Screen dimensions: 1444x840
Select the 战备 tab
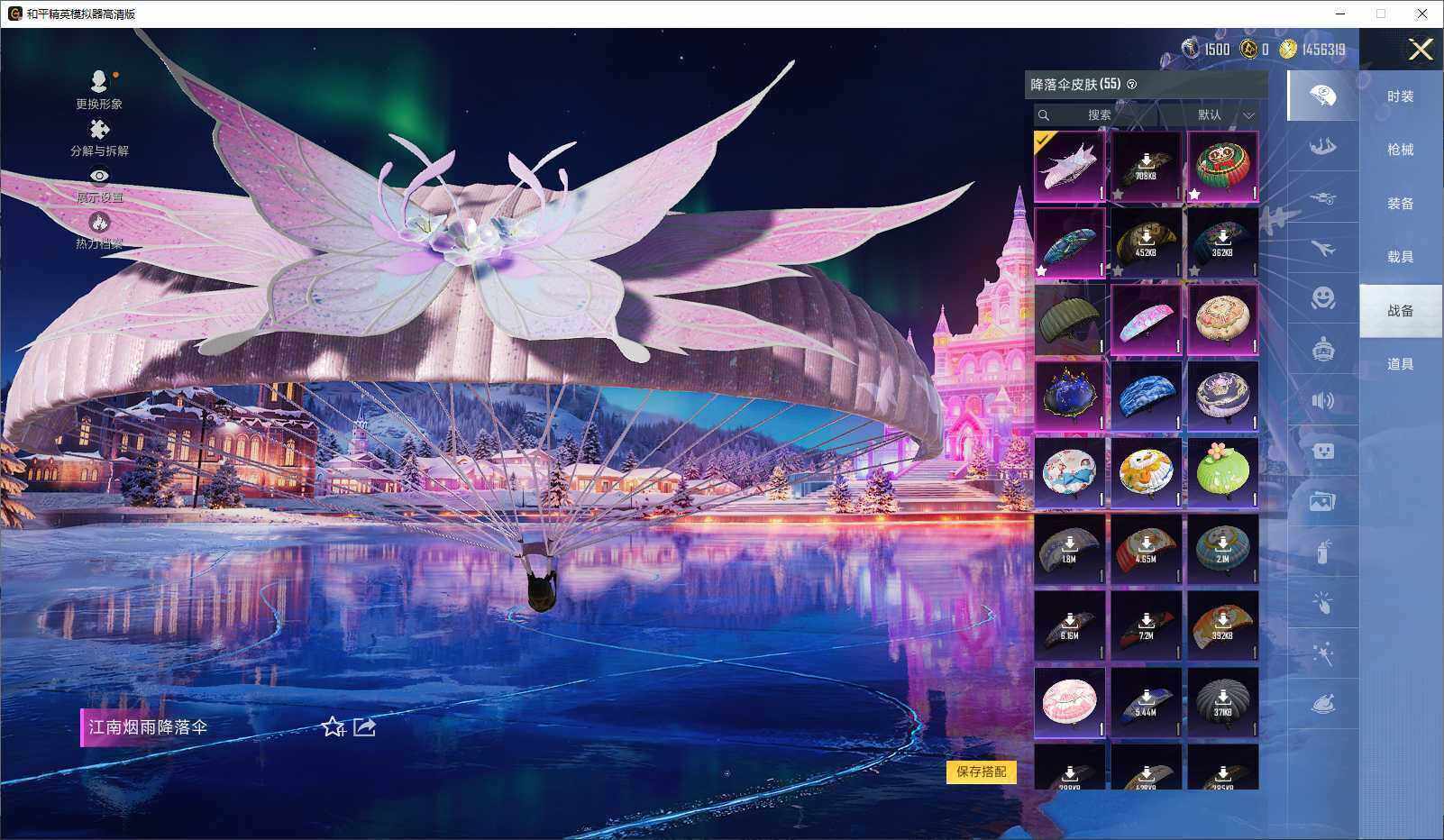(x=1401, y=311)
